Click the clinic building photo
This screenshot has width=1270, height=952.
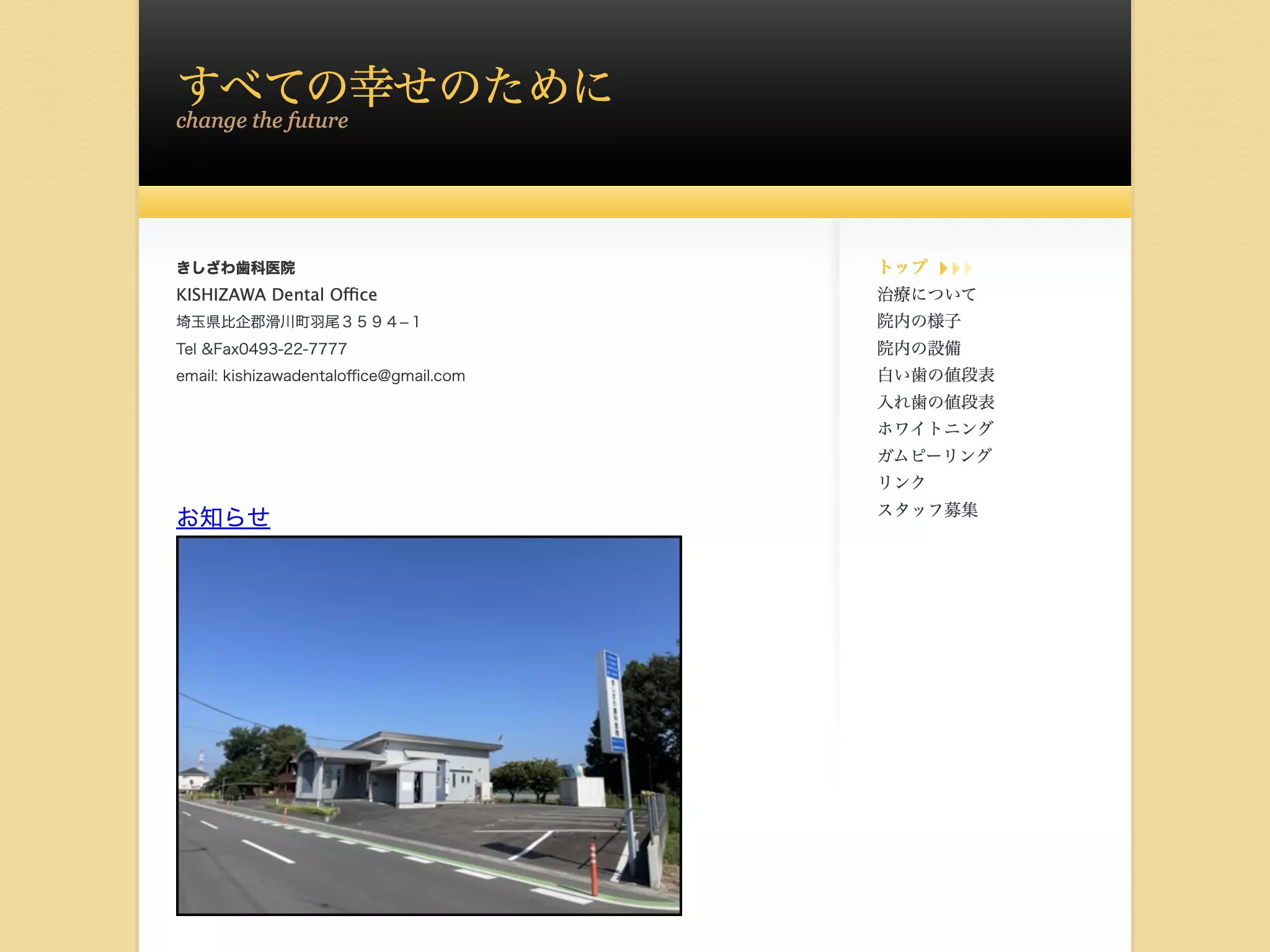pos(429,726)
